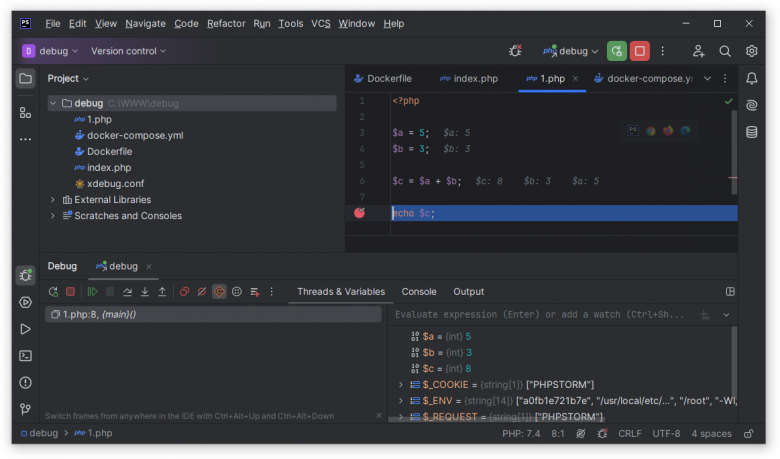View breakpoints from the debug toolbar

(x=185, y=292)
